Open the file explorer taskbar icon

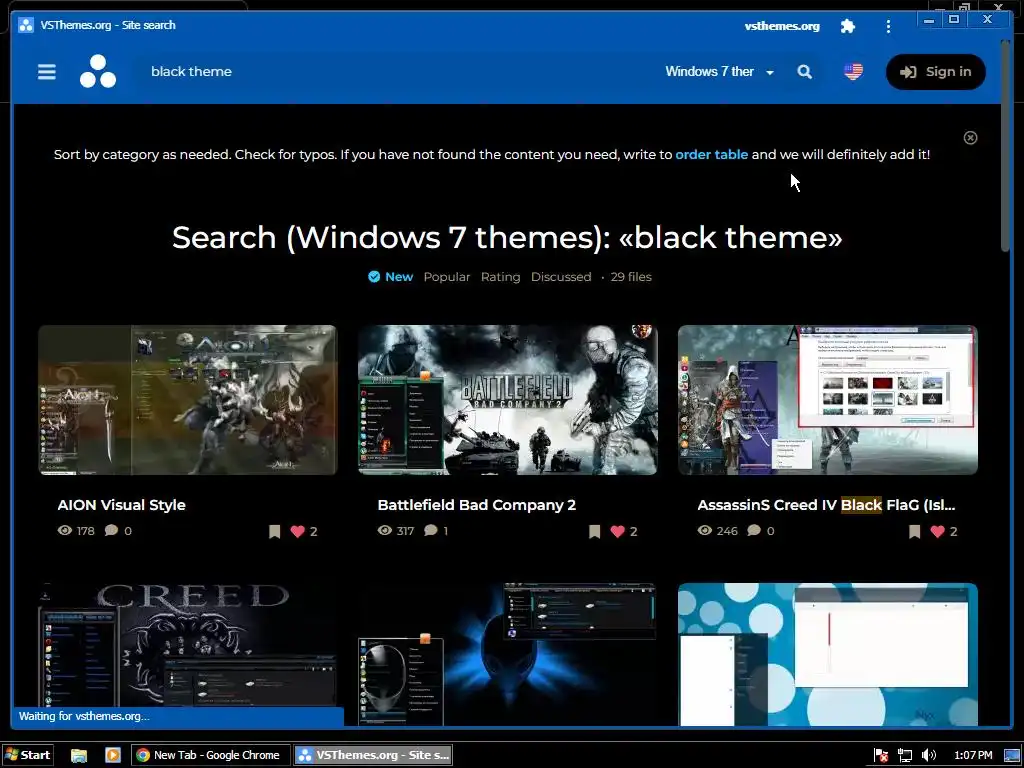[78, 756]
